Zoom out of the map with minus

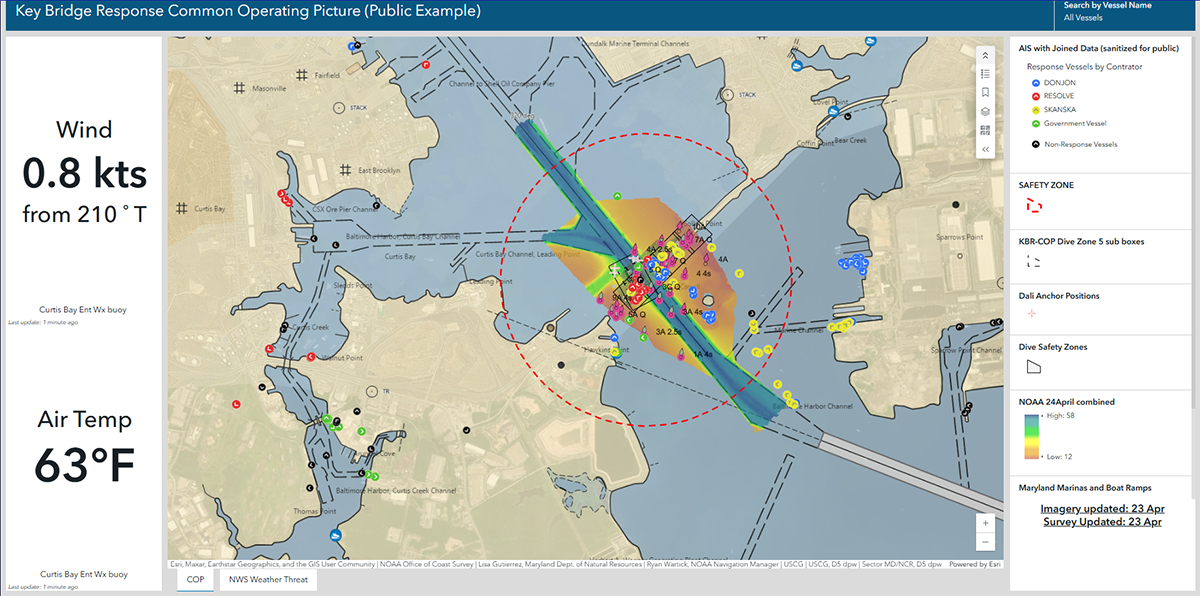pyautogui.click(x=985, y=542)
